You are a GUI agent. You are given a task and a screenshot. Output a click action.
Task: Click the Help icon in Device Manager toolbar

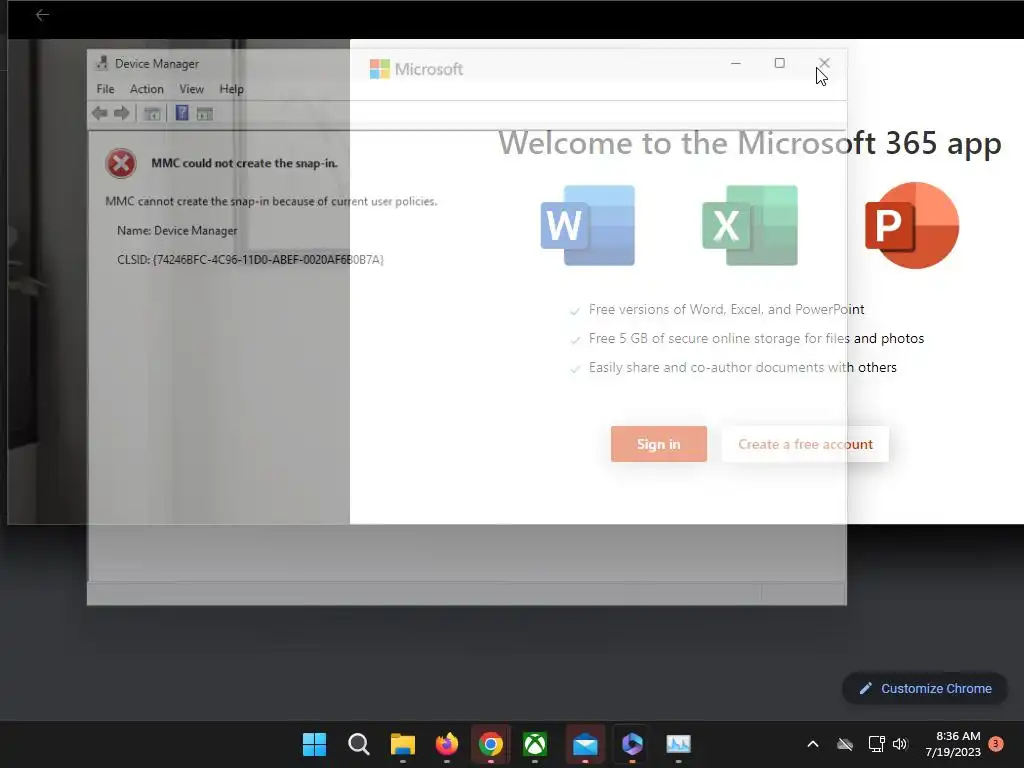(x=182, y=113)
